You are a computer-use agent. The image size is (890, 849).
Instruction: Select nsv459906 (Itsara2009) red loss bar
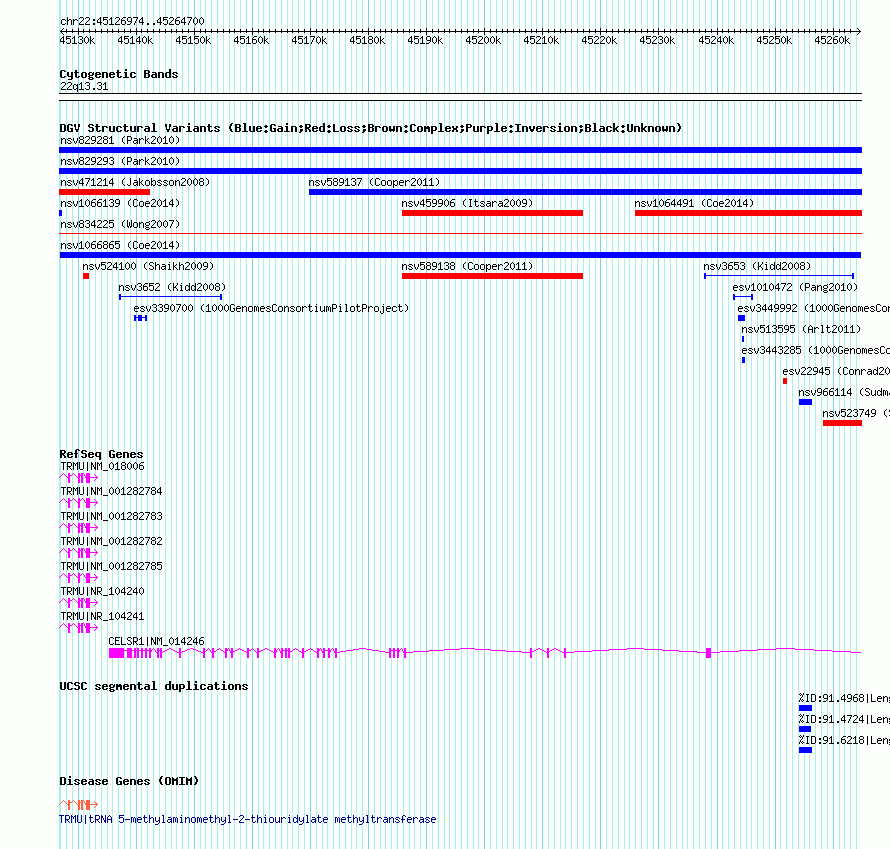point(492,213)
